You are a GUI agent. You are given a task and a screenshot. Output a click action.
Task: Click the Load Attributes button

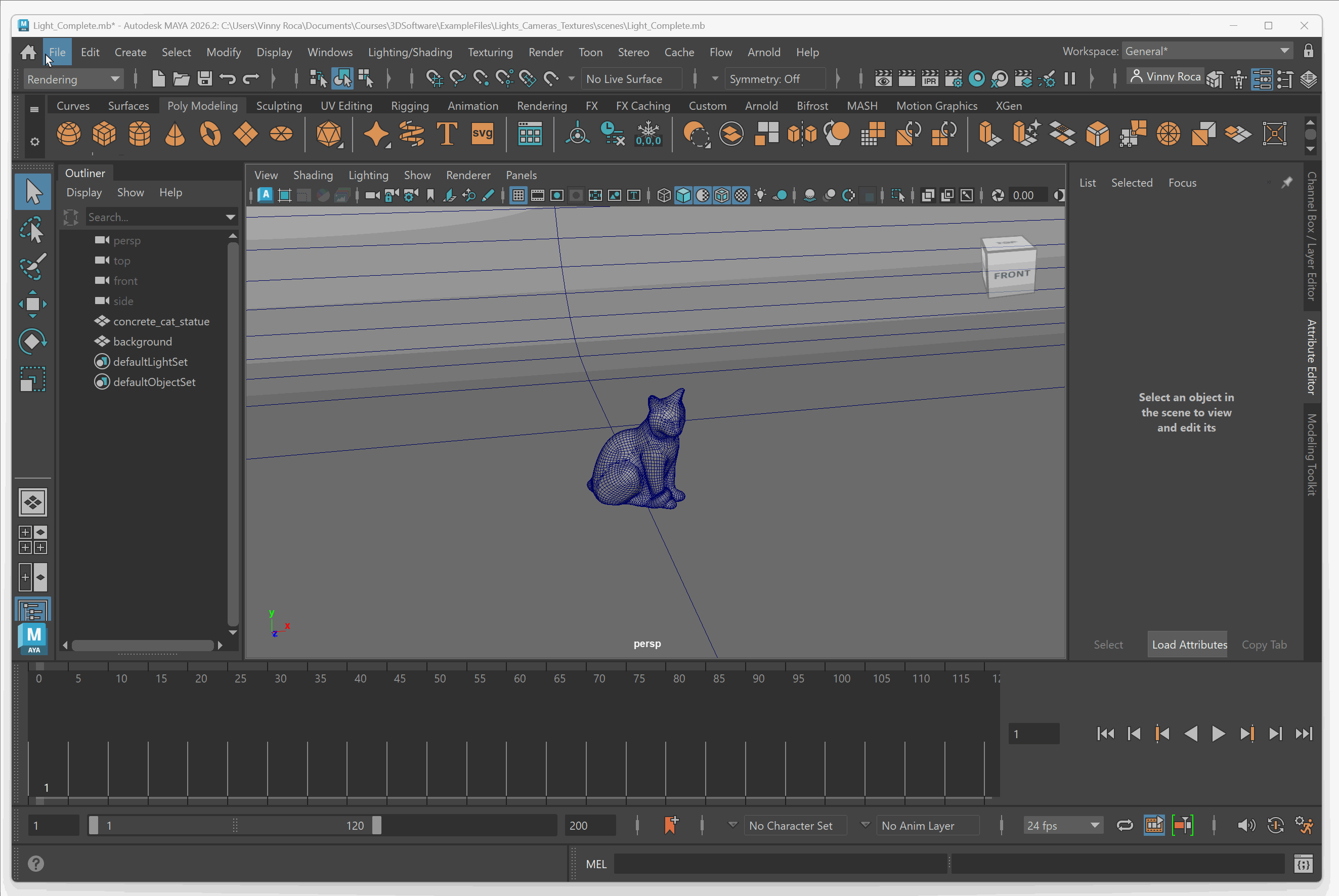1189,645
